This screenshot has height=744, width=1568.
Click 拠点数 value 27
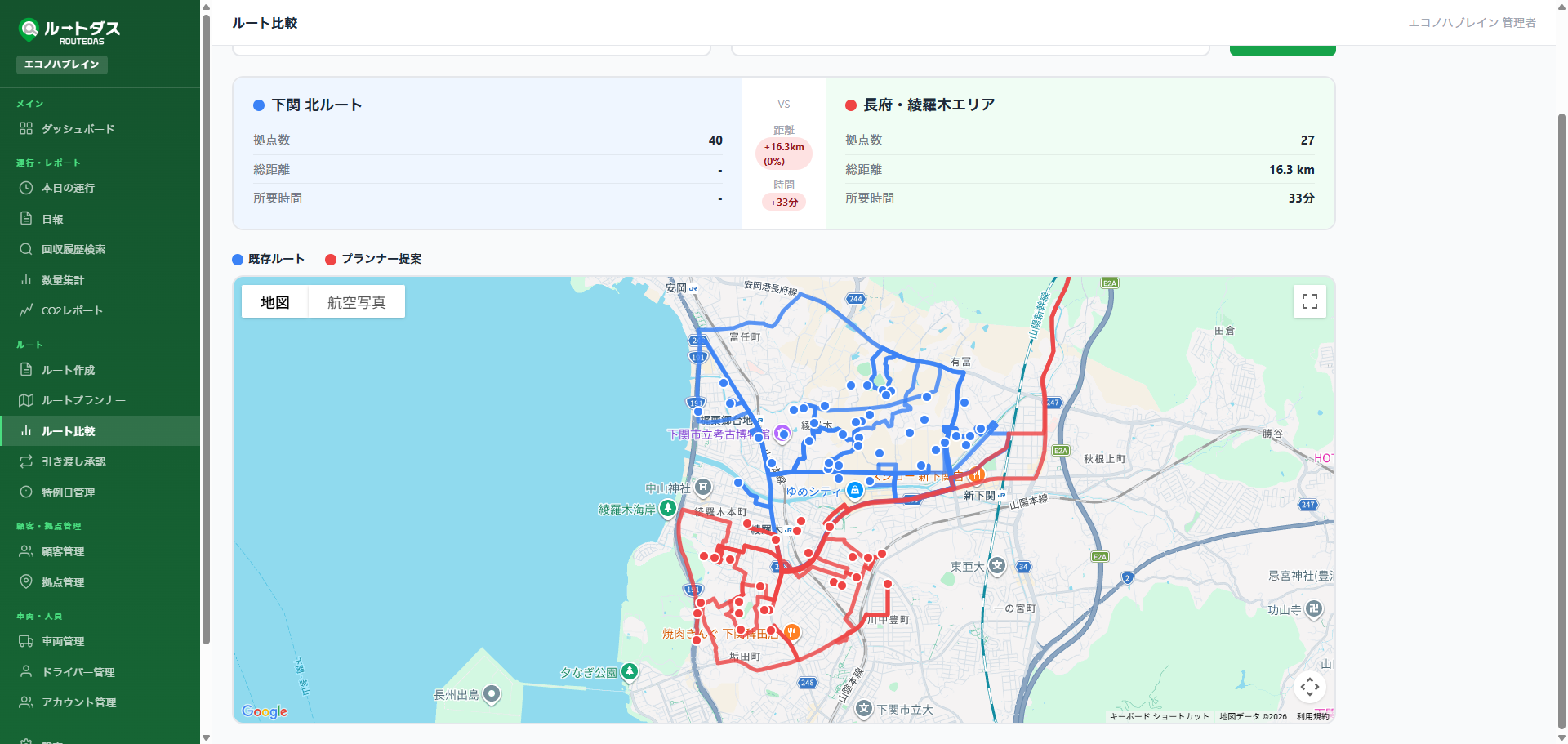[x=1307, y=140]
